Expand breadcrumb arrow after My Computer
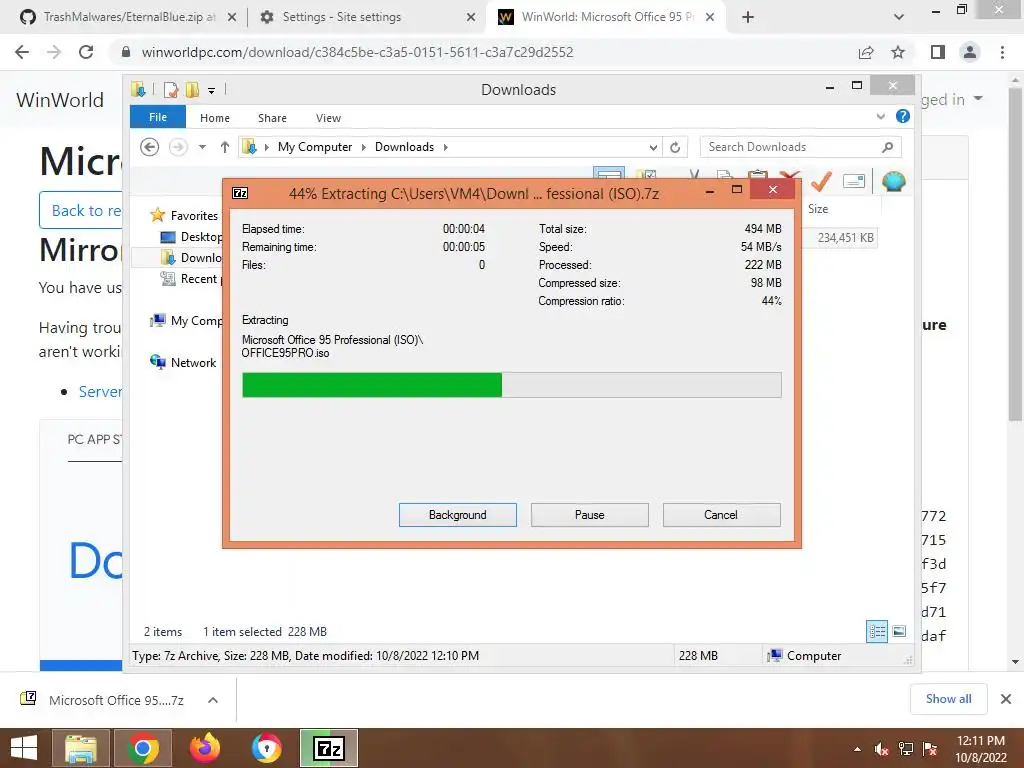The height and width of the screenshot is (768, 1024). 364,147
